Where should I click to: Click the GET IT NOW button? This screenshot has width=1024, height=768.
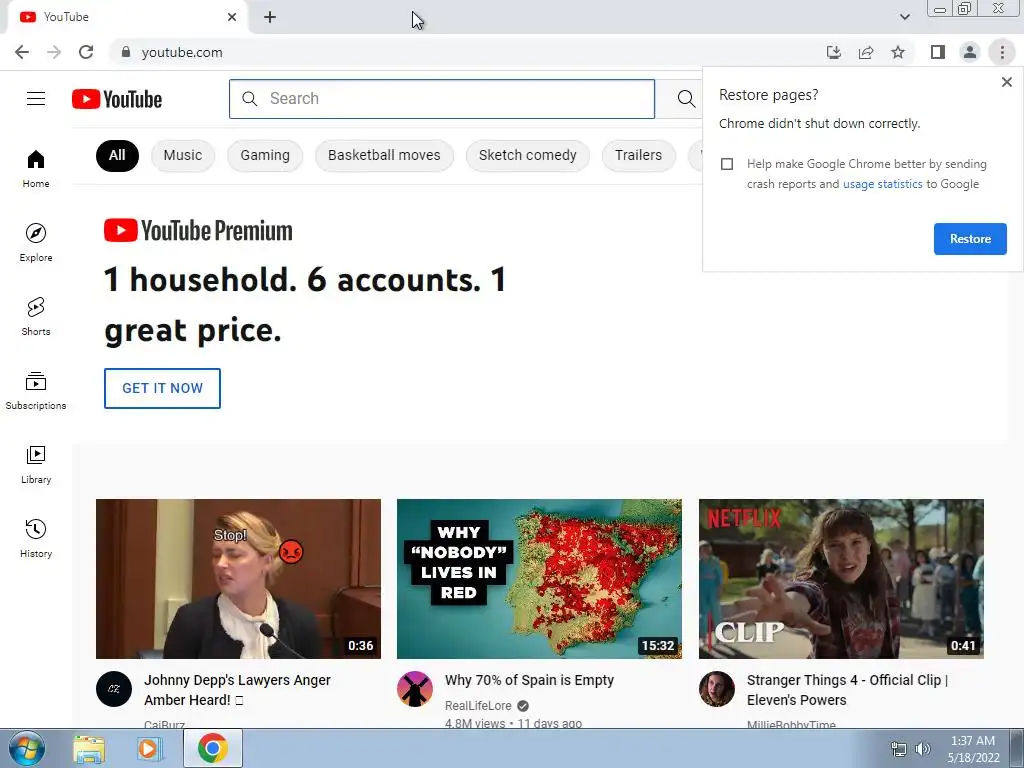click(162, 388)
